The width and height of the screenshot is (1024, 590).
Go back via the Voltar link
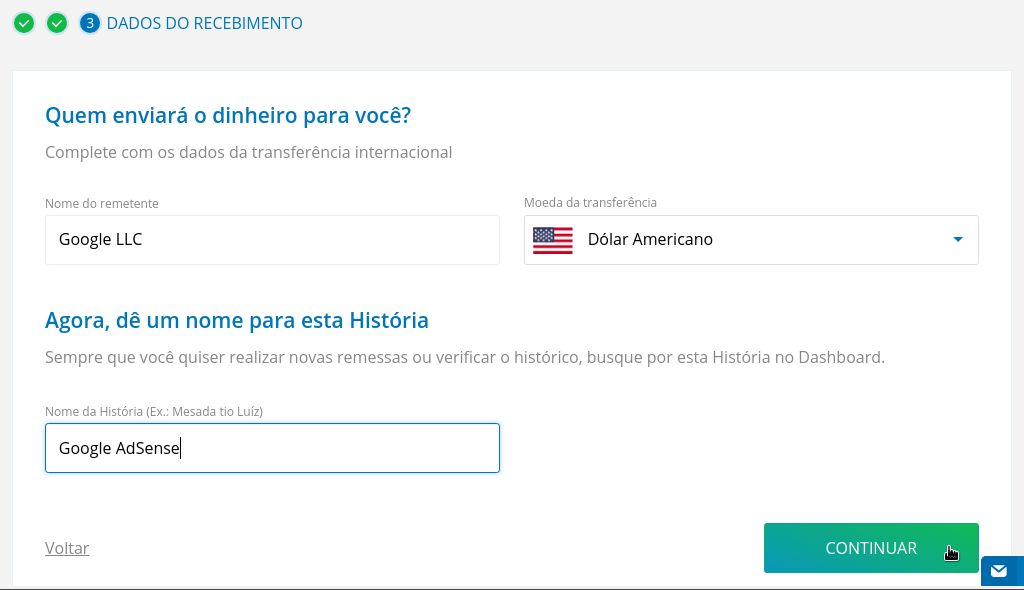pos(67,548)
